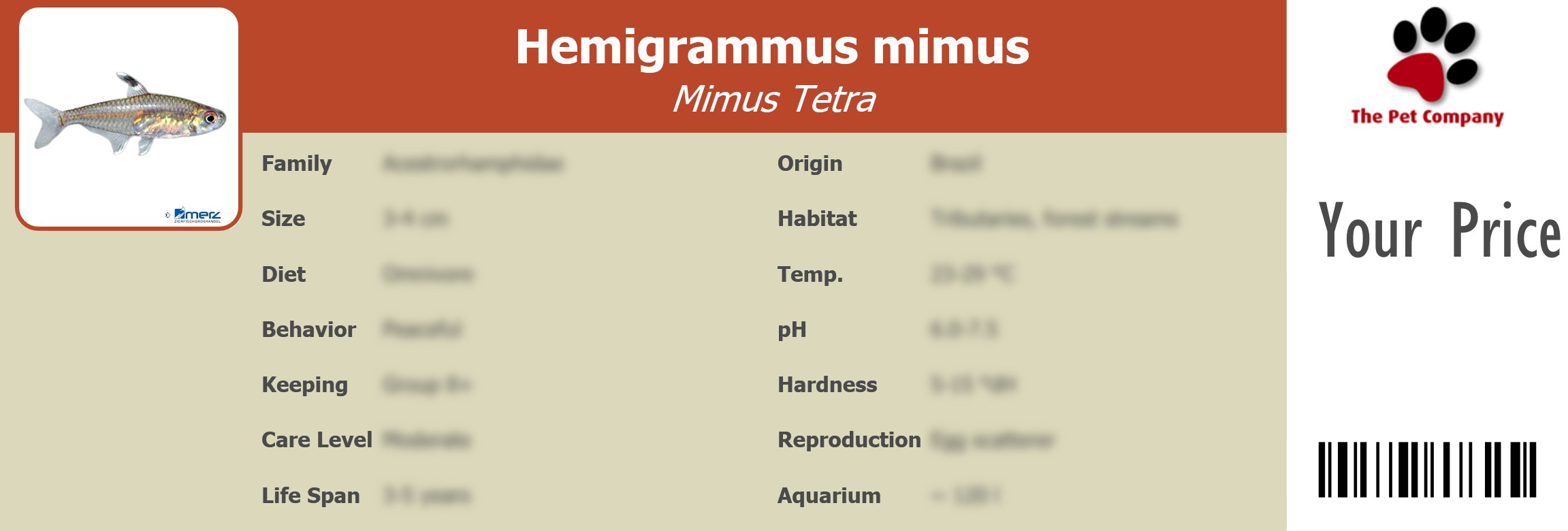Click the Keeping label

[304, 385]
